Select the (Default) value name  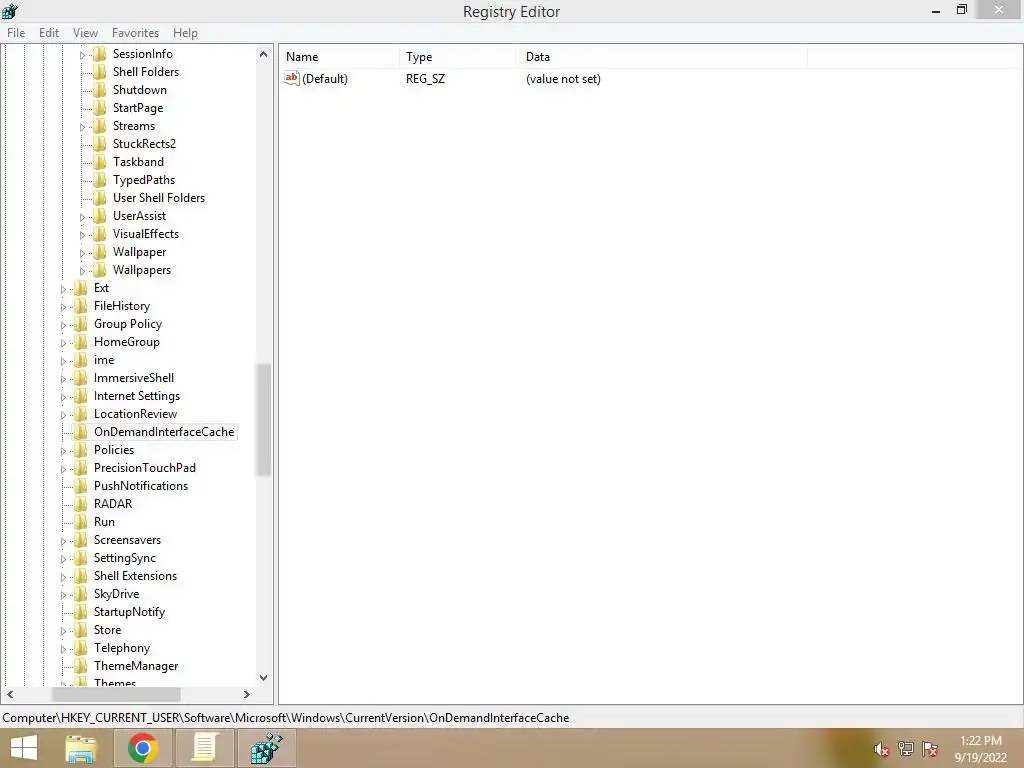point(325,79)
